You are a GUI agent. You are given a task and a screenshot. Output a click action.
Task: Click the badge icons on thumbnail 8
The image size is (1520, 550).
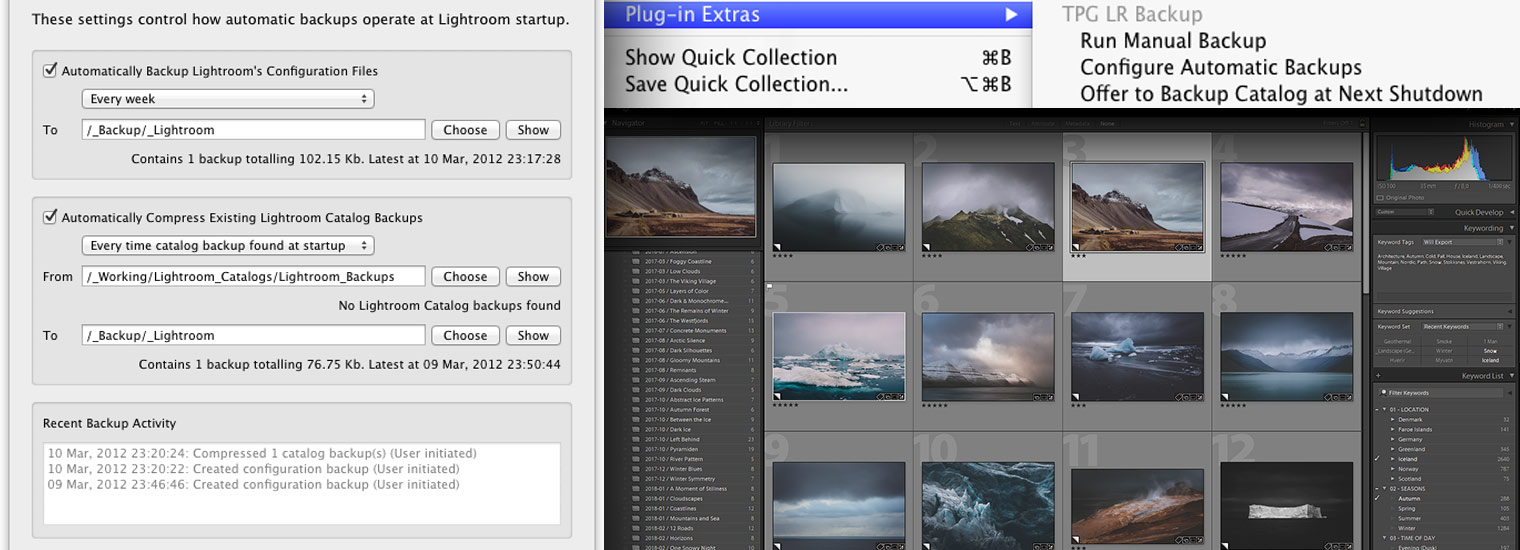pos(1340,396)
